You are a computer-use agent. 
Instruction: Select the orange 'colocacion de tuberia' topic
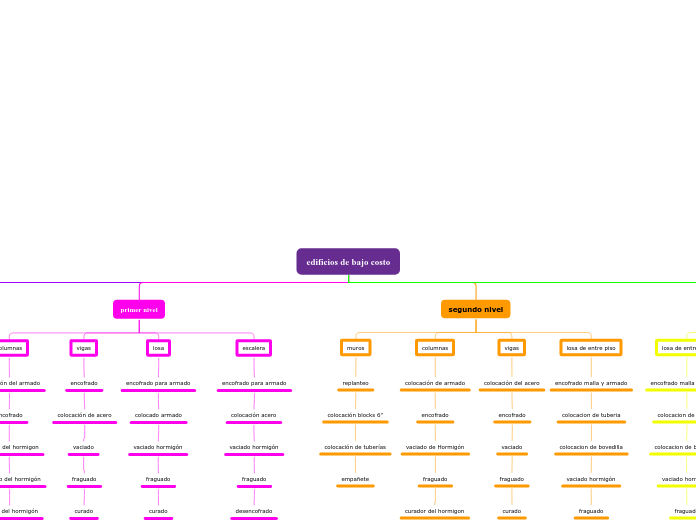point(591,415)
